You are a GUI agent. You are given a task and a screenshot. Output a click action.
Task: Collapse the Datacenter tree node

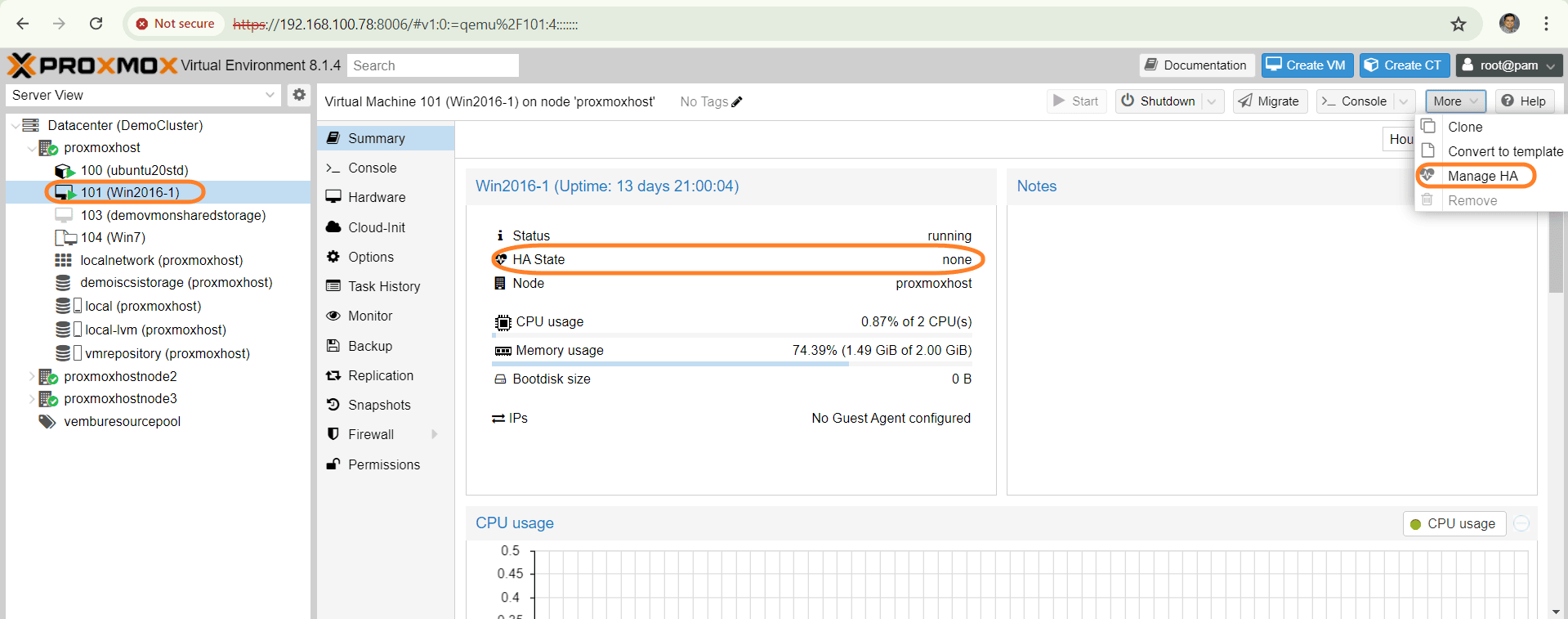point(15,125)
